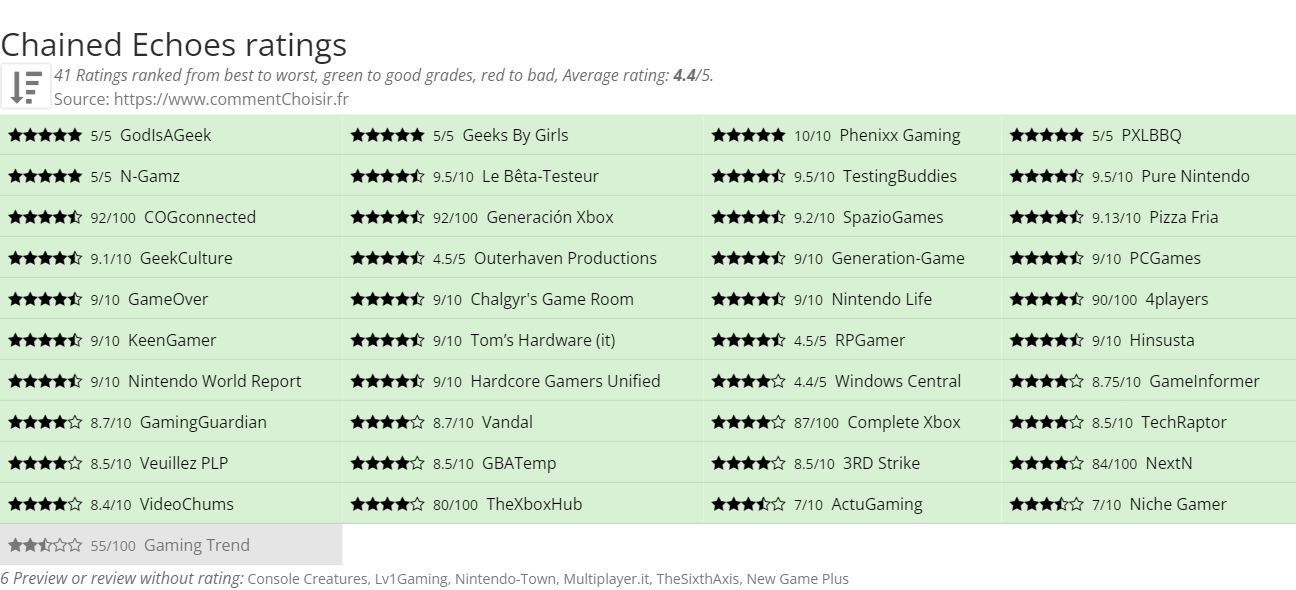Image resolution: width=1296 pixels, height=590 pixels.
Task: Open the Pure Nintendo review link
Action: pos(1195,176)
